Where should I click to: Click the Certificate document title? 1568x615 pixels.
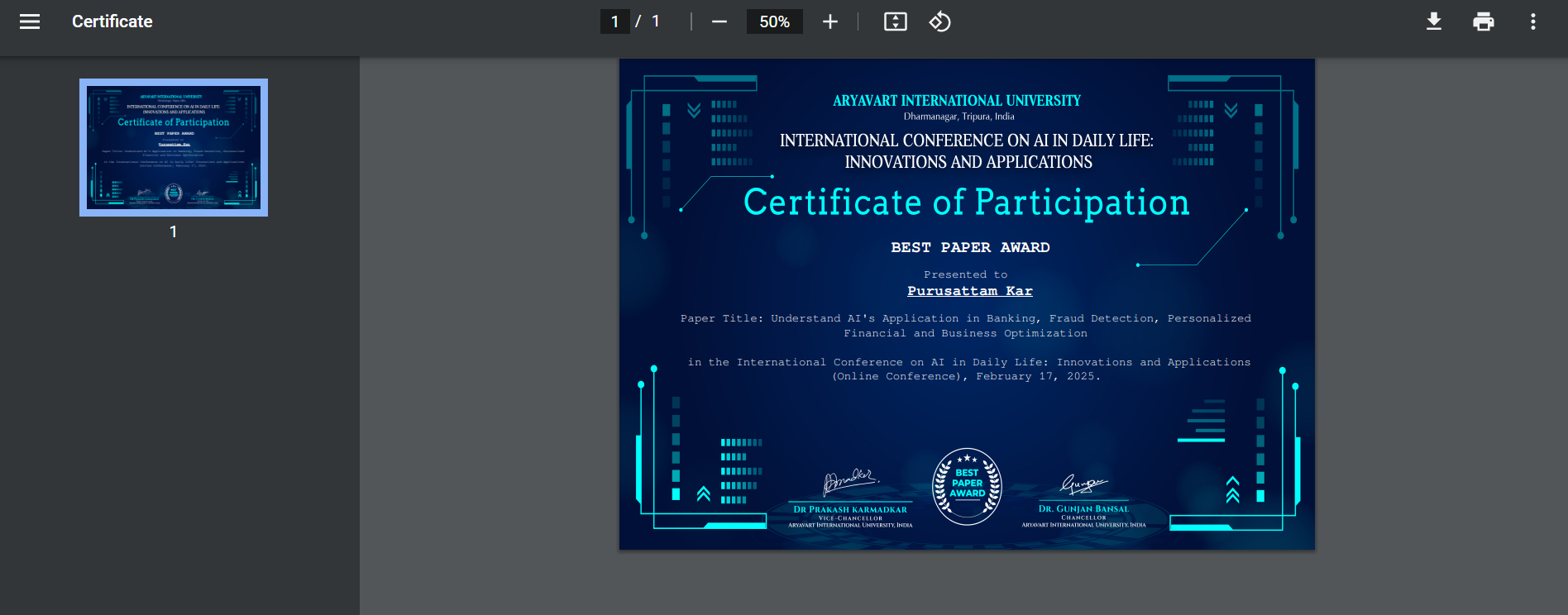112,21
